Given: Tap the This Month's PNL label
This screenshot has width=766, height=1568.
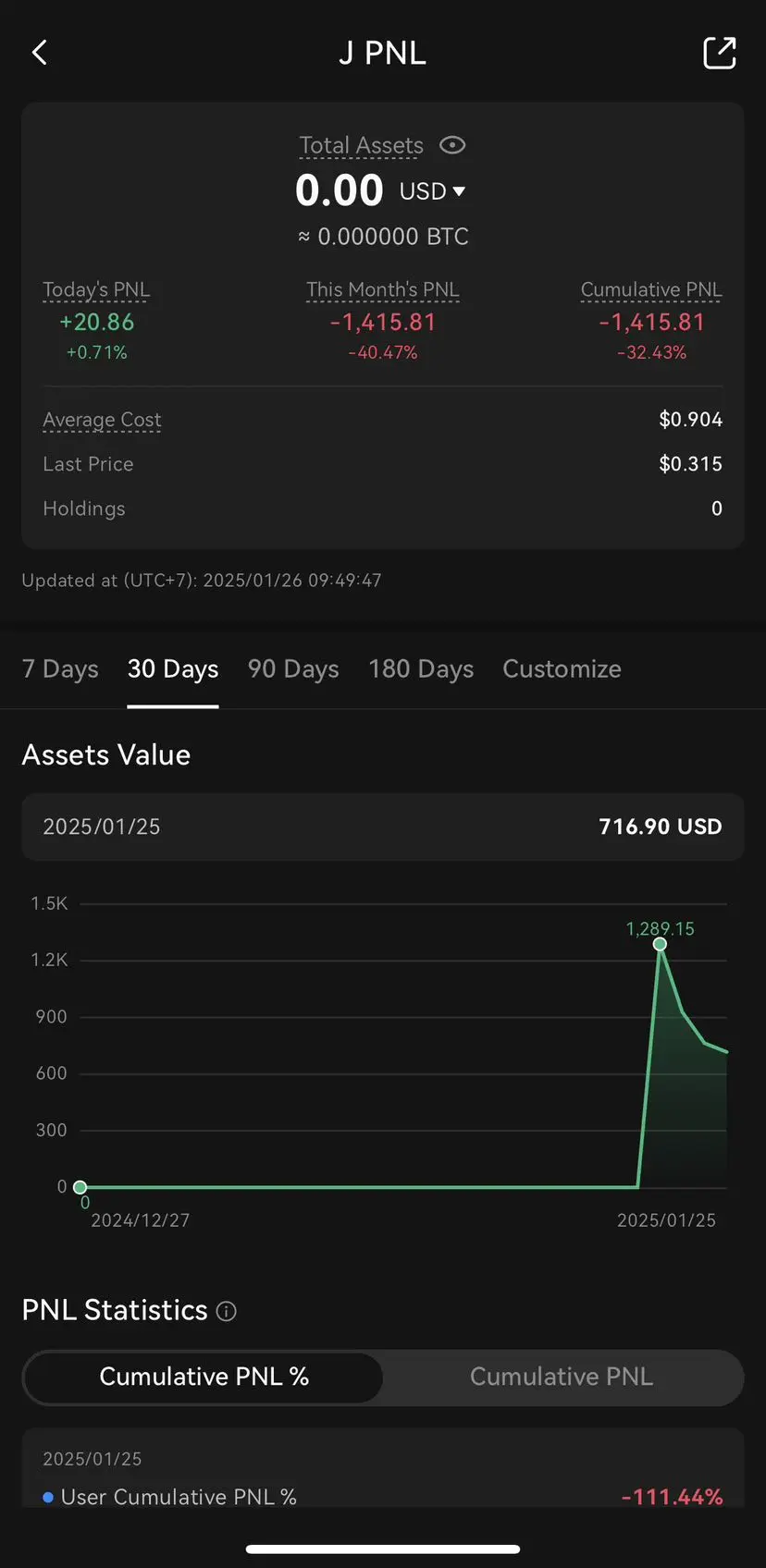Looking at the screenshot, I should pyautogui.click(x=383, y=289).
